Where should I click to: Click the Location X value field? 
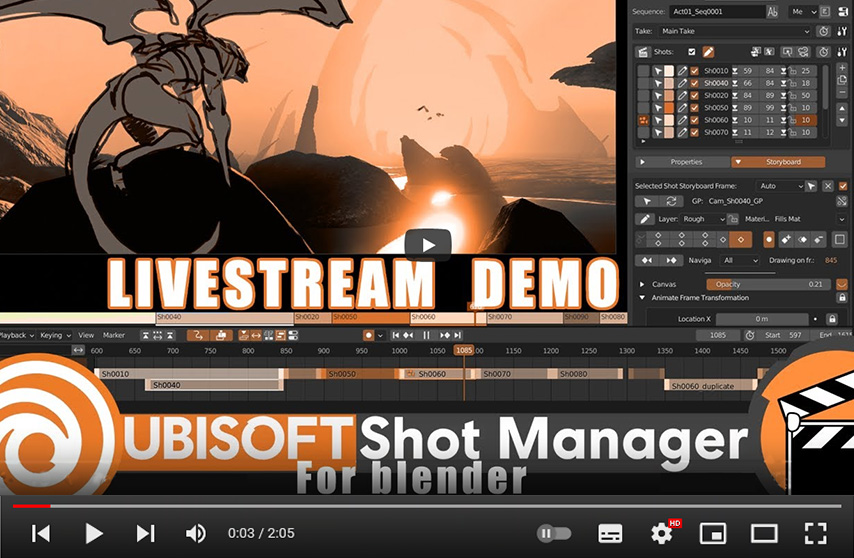(x=762, y=319)
